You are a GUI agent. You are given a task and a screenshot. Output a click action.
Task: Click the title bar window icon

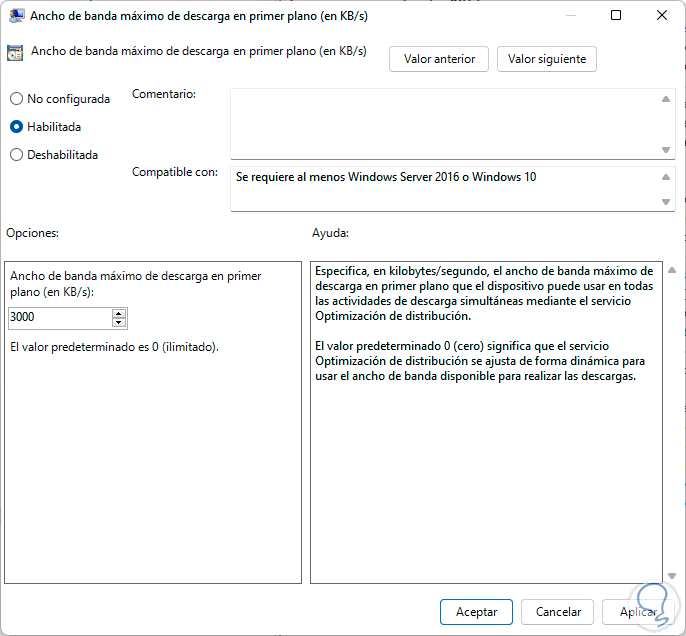click(x=16, y=16)
